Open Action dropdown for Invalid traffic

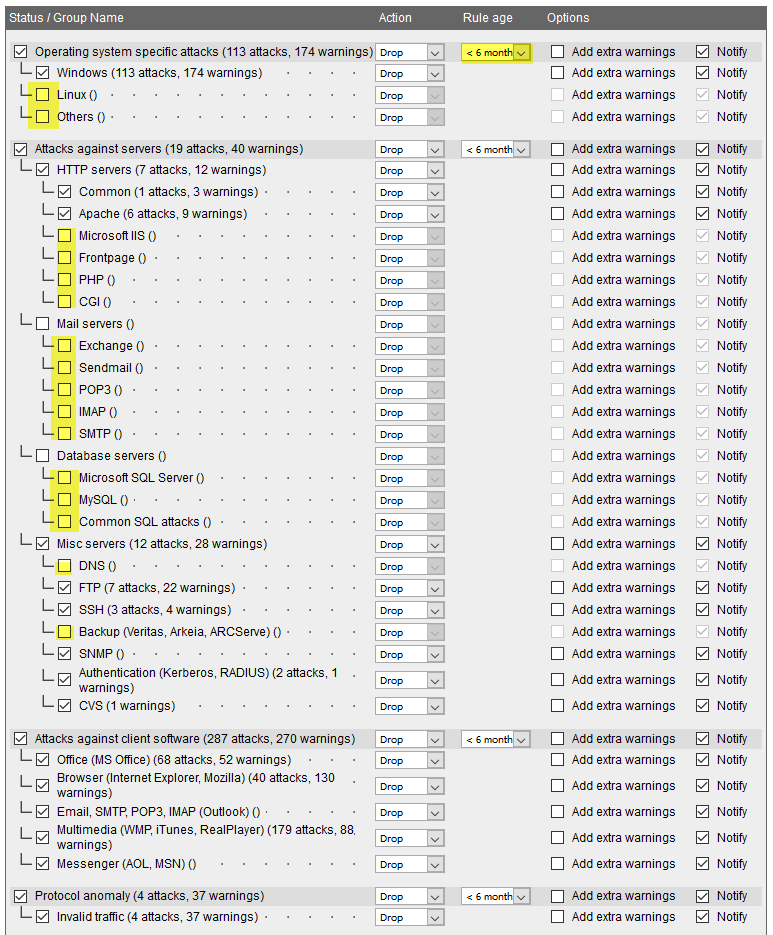[410, 918]
